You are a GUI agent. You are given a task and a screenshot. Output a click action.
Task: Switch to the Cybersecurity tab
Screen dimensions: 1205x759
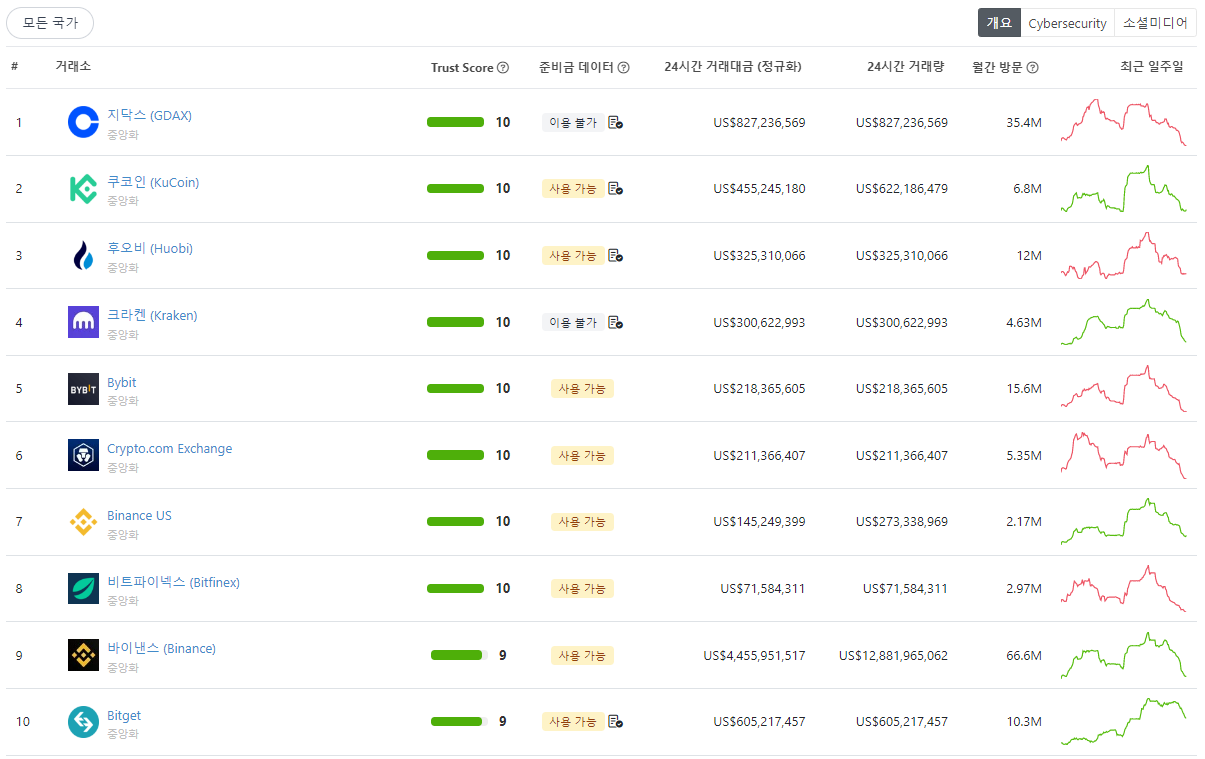(1067, 23)
